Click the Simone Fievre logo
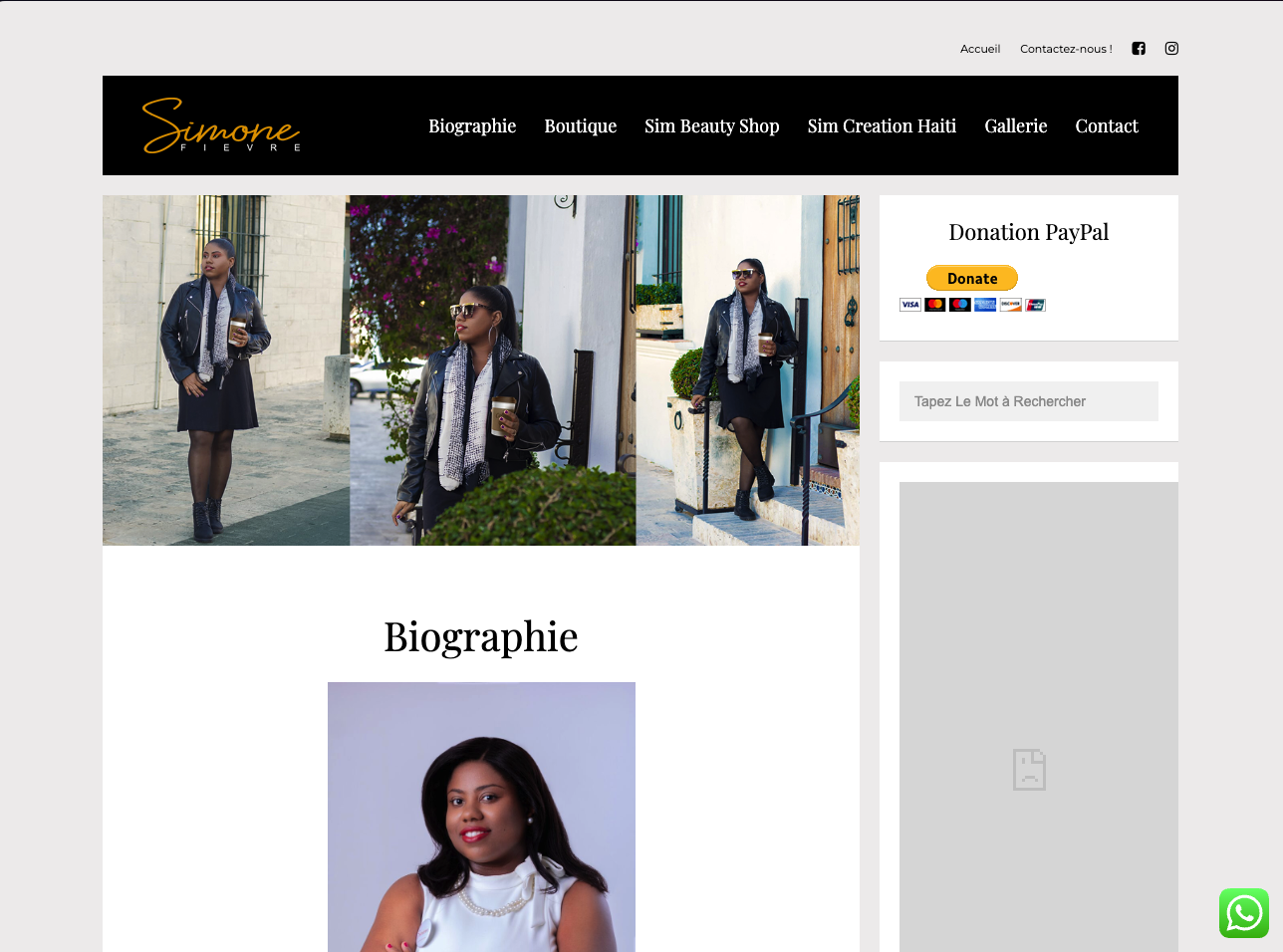Viewport: 1283px width, 952px height. [x=221, y=125]
